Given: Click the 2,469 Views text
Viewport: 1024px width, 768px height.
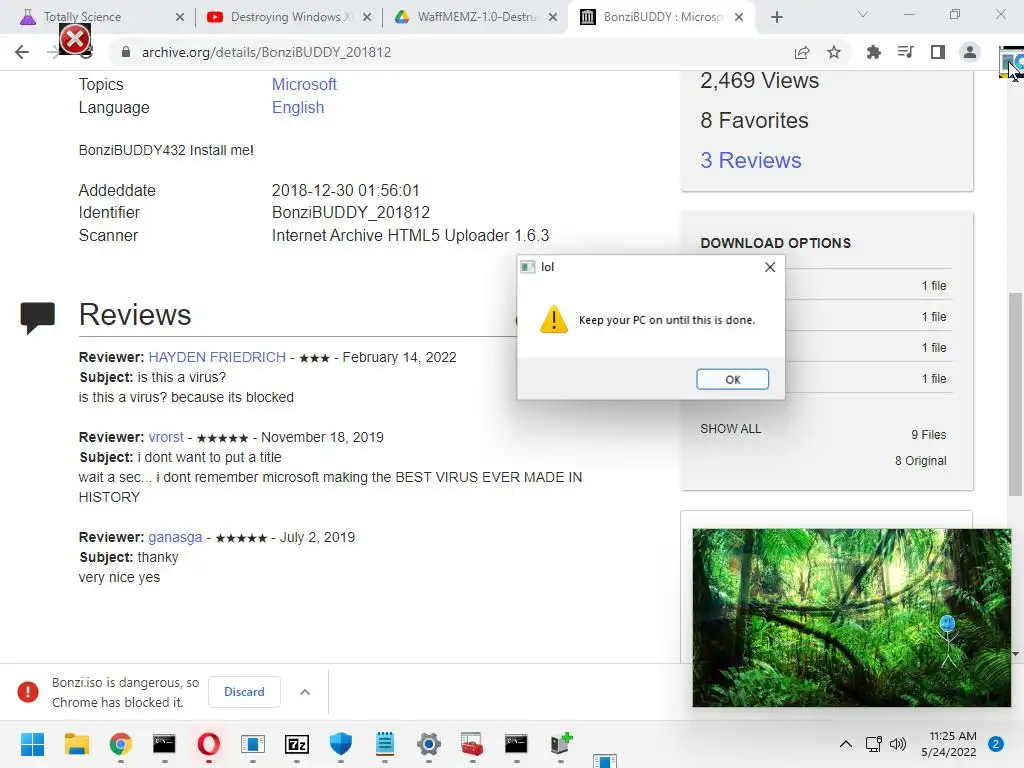Looking at the screenshot, I should [x=760, y=80].
